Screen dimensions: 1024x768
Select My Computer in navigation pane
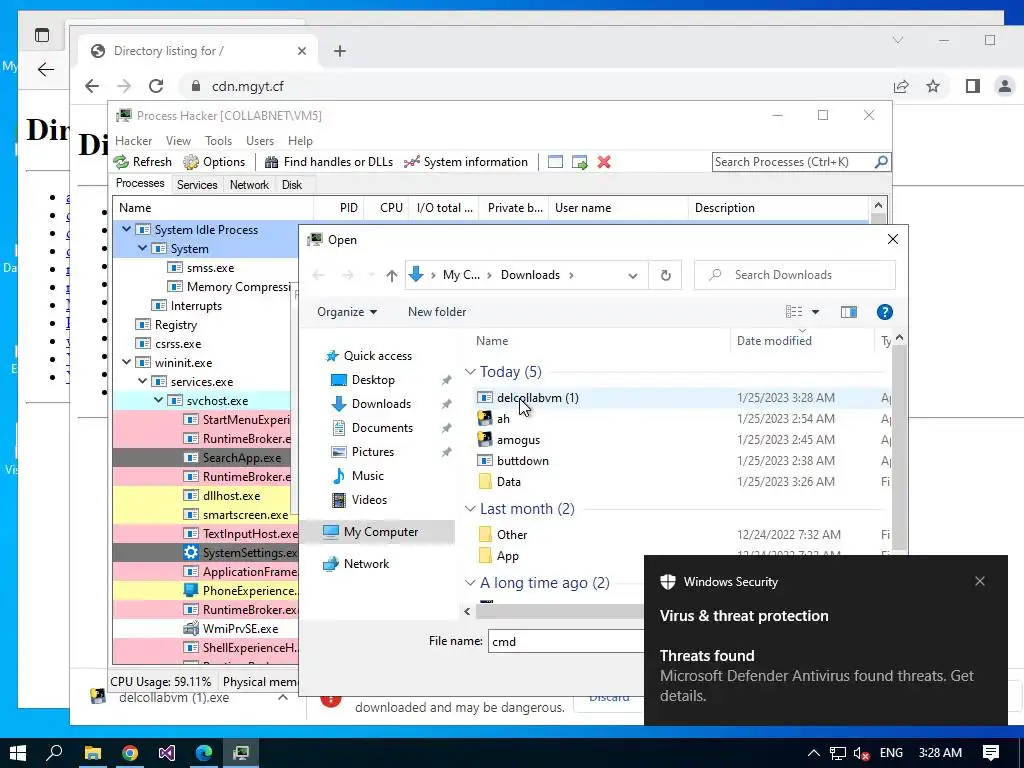coord(381,532)
